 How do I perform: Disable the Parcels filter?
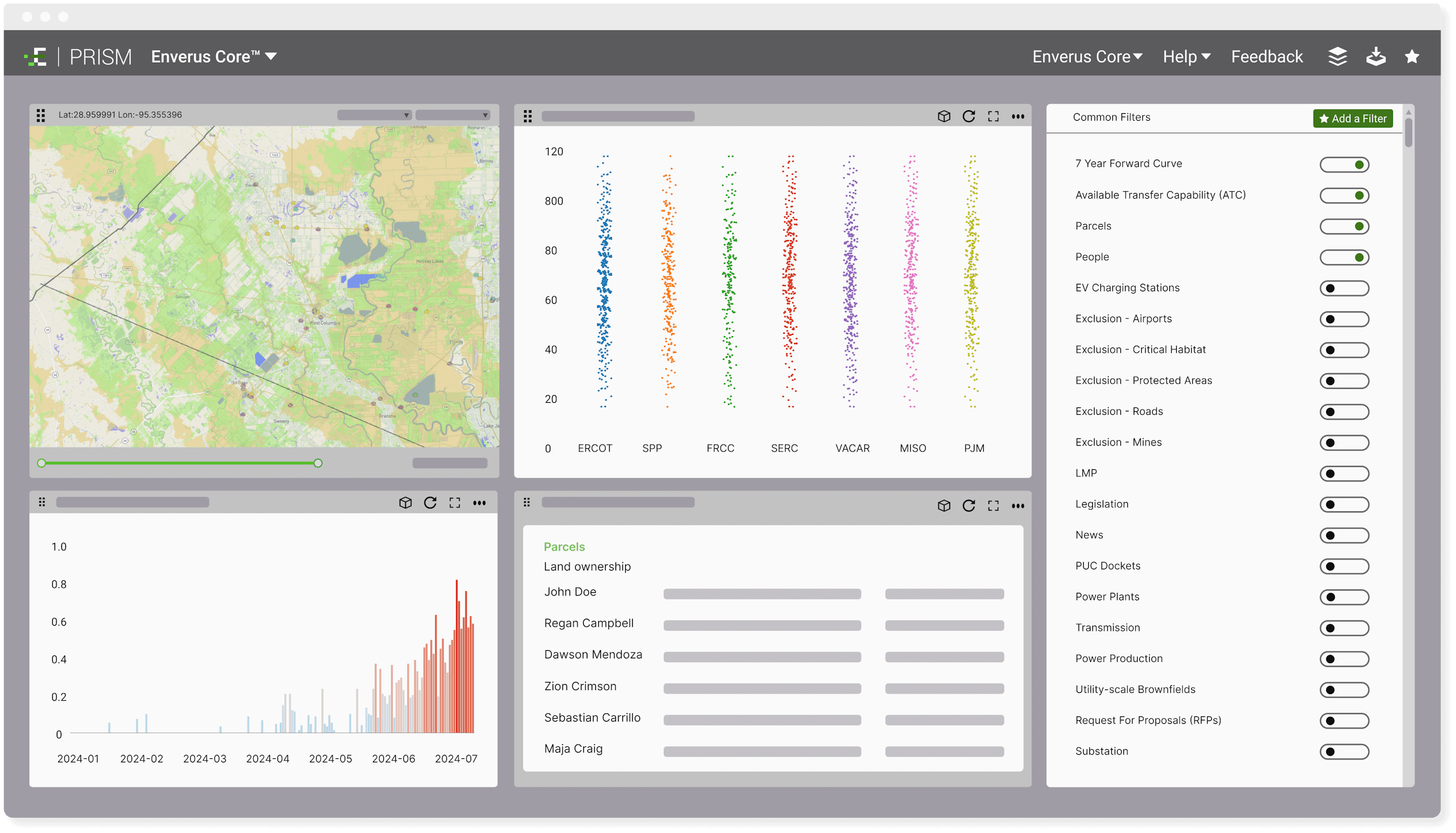1345,226
